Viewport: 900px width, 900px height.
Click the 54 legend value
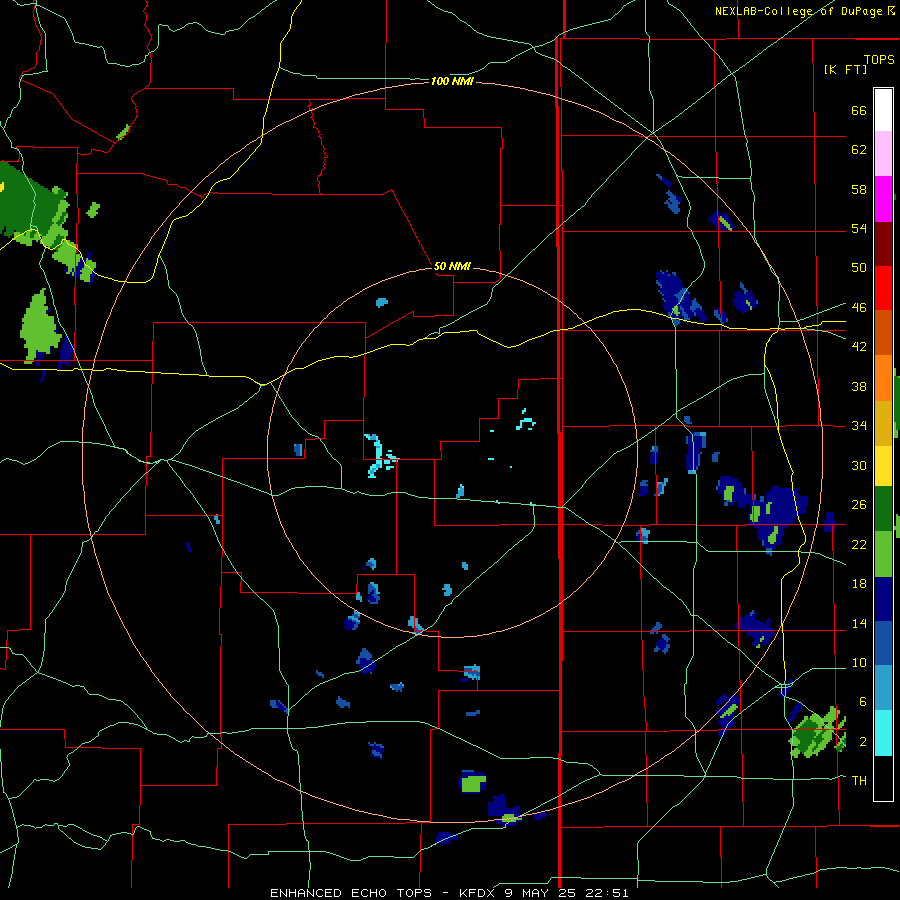859,228
